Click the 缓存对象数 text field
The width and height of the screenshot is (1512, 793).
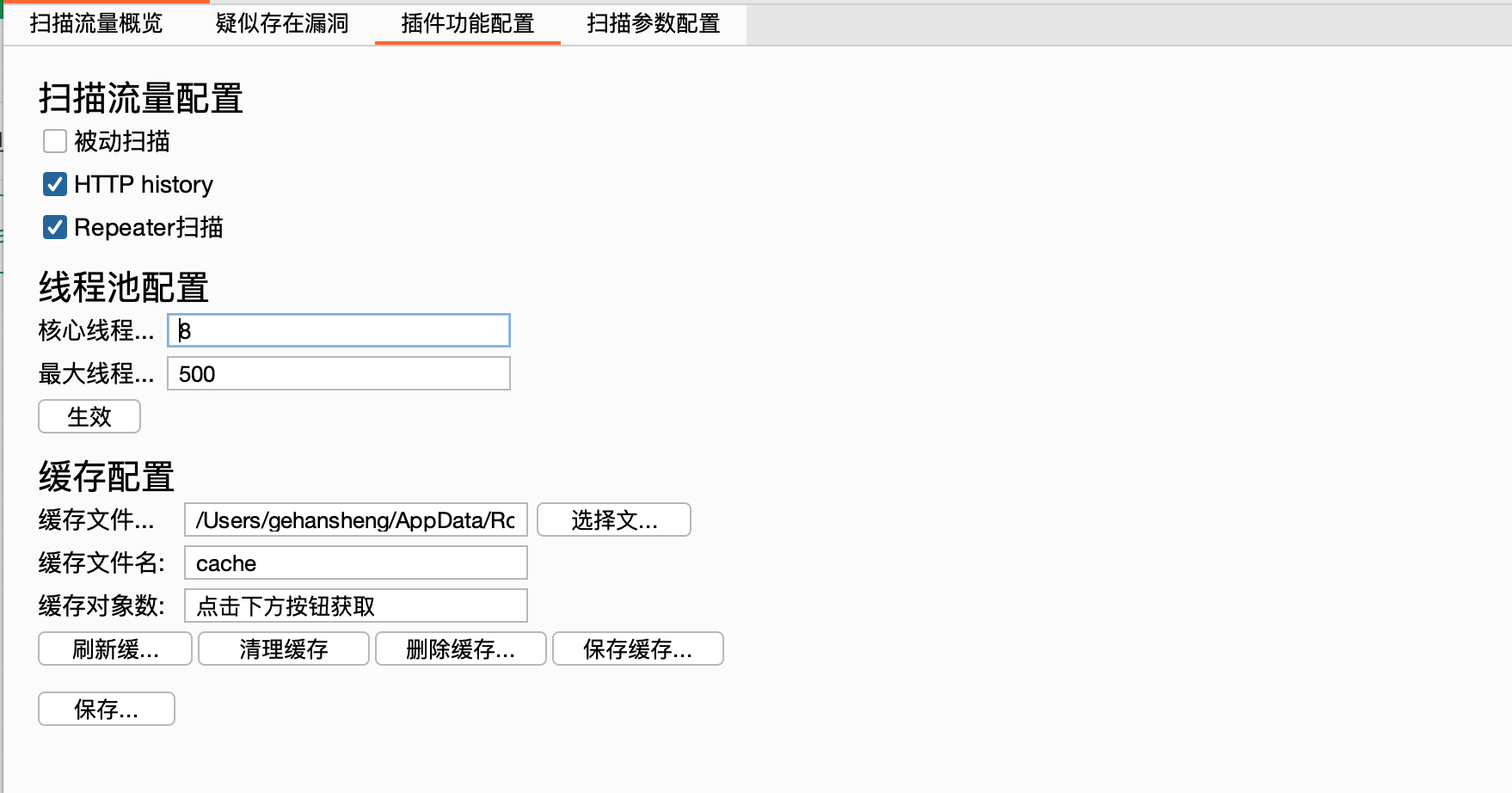[x=355, y=606]
